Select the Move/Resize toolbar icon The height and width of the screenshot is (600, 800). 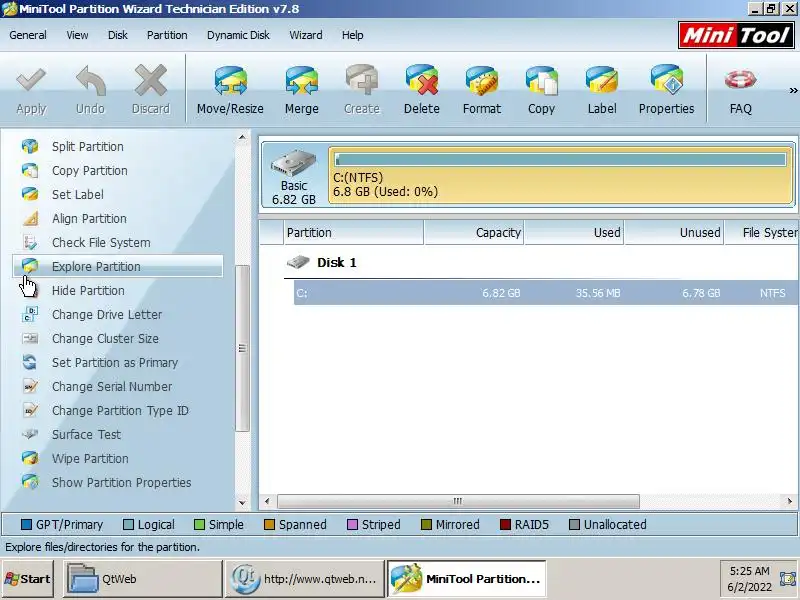pyautogui.click(x=230, y=80)
